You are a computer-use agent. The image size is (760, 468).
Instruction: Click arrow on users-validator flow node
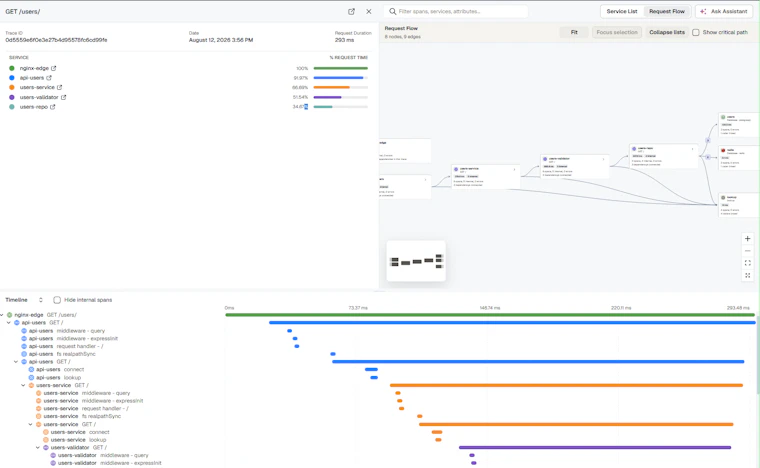(603, 159)
